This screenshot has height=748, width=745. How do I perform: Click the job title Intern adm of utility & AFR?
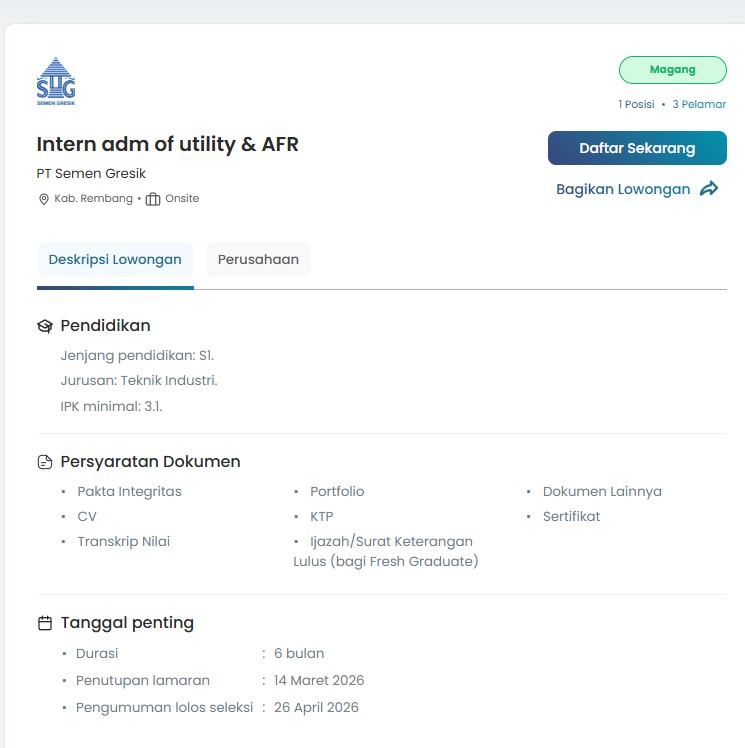[x=168, y=144]
